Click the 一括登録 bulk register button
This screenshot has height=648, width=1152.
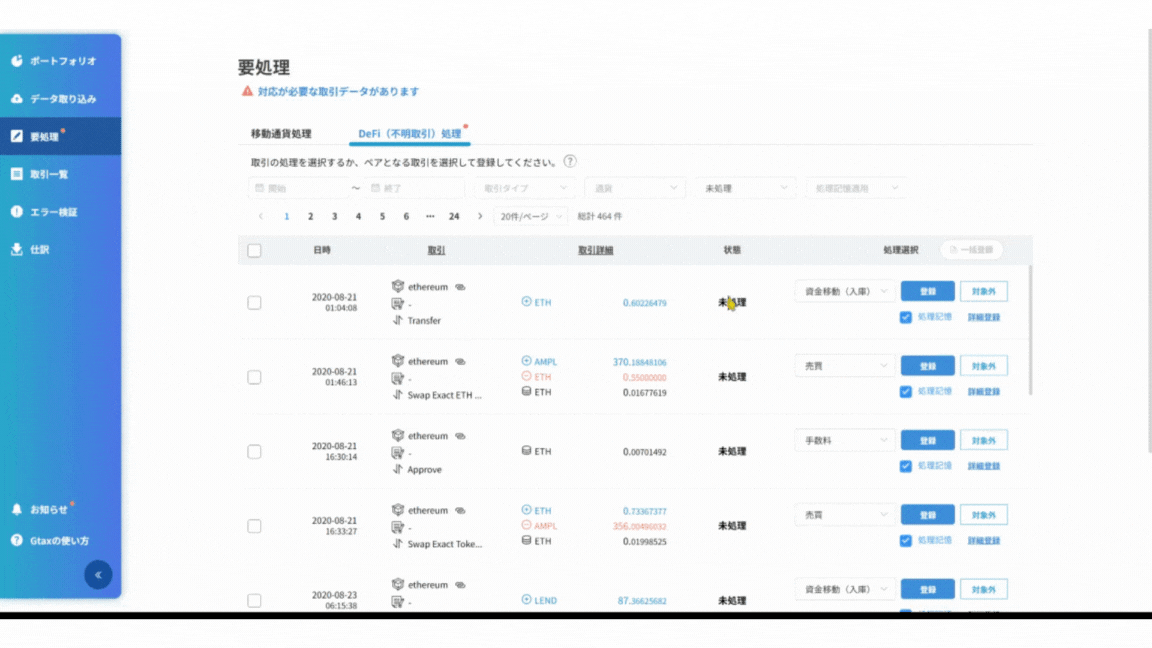pos(971,250)
